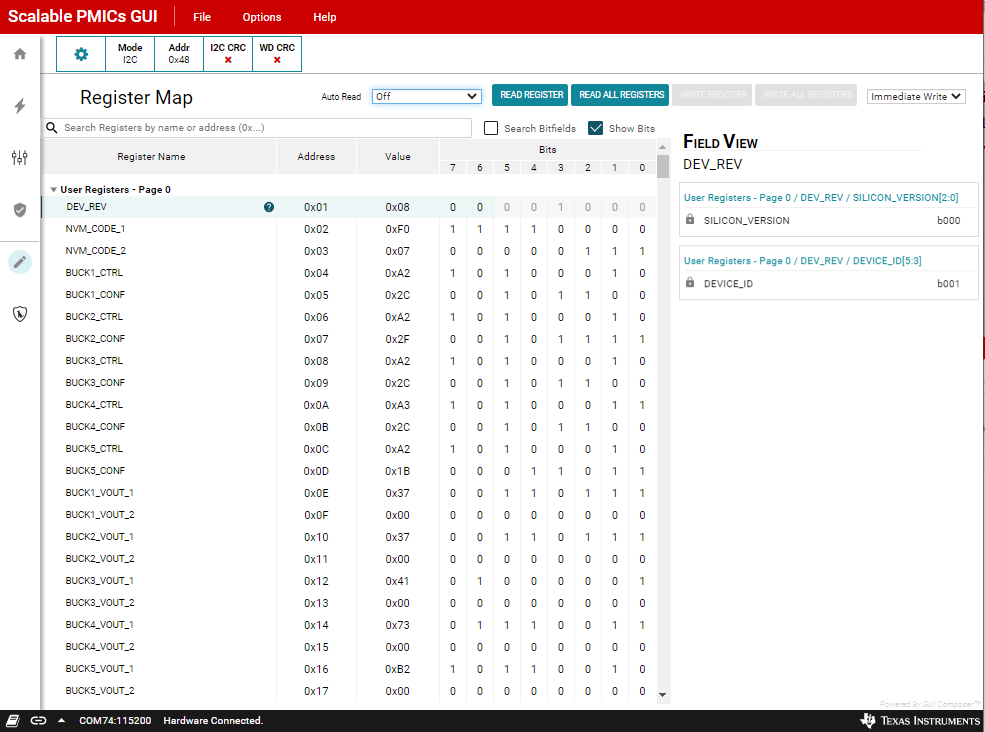Go to the Home page icon in sidebar

click(x=20, y=54)
